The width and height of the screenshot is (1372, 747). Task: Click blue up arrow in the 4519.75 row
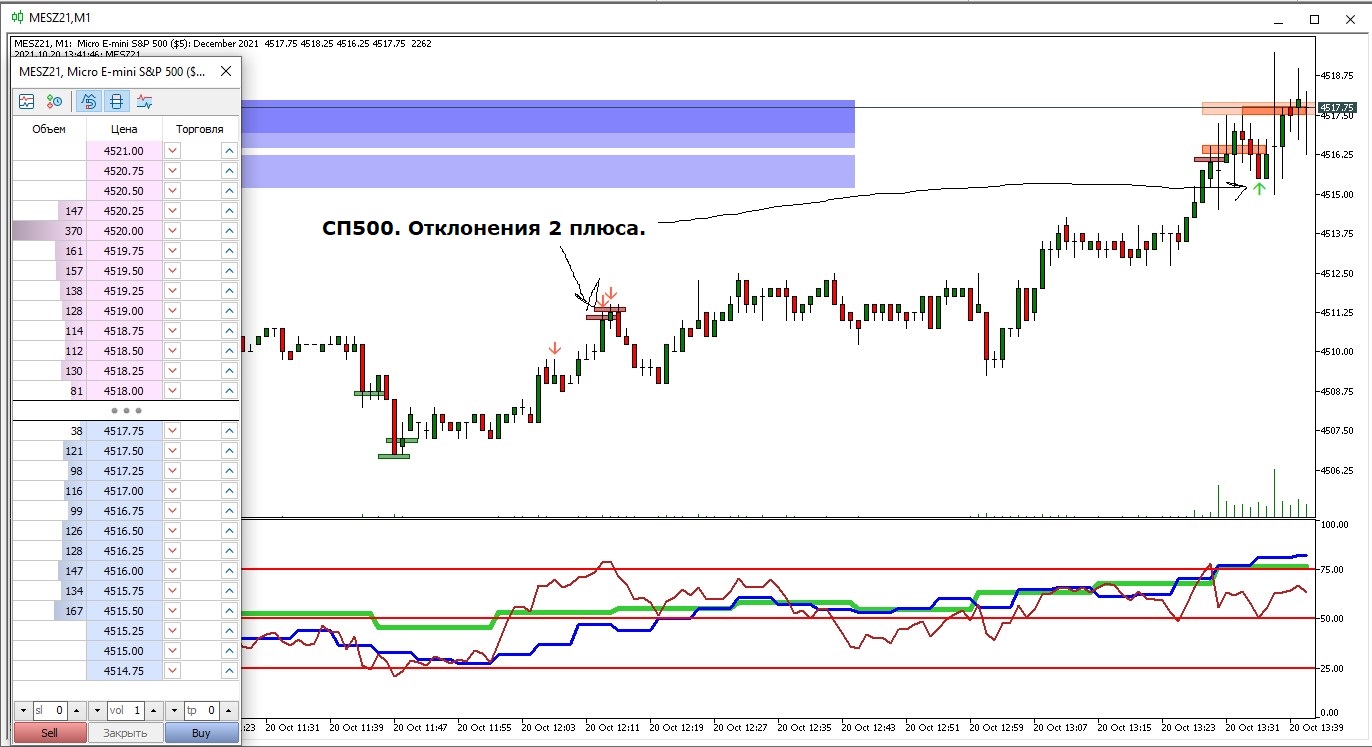click(229, 251)
